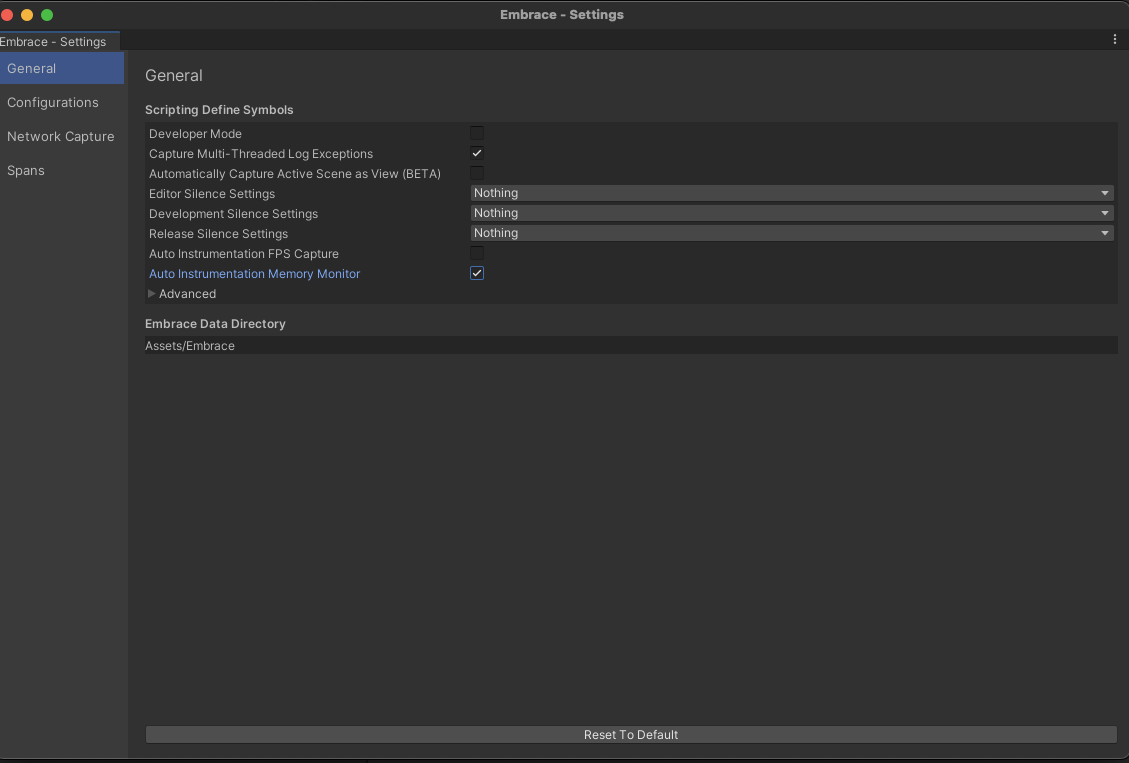Minimize the Embrace Settings window
Image resolution: width=1129 pixels, height=763 pixels.
click(27, 15)
